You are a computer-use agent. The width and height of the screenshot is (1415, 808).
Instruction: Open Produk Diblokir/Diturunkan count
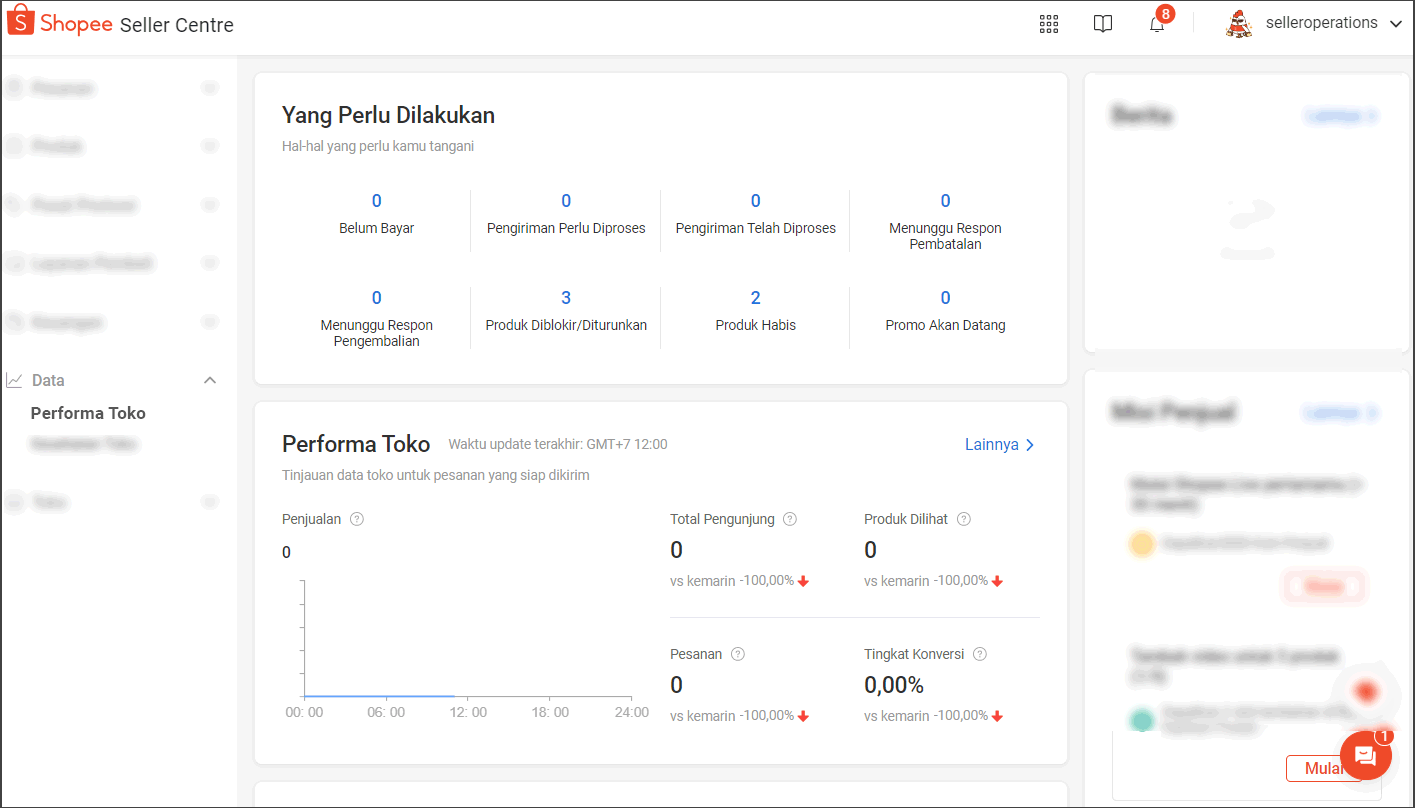566,298
